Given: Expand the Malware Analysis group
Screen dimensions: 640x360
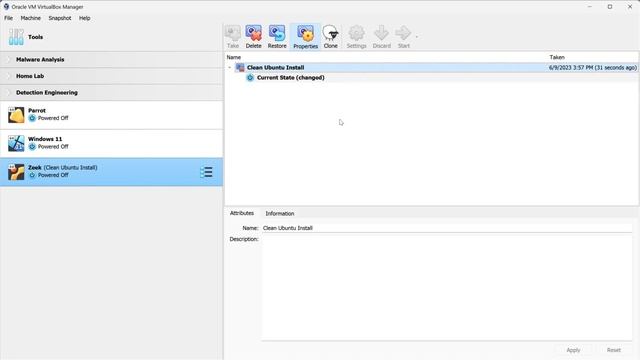Looking at the screenshot, I should tap(9, 60).
